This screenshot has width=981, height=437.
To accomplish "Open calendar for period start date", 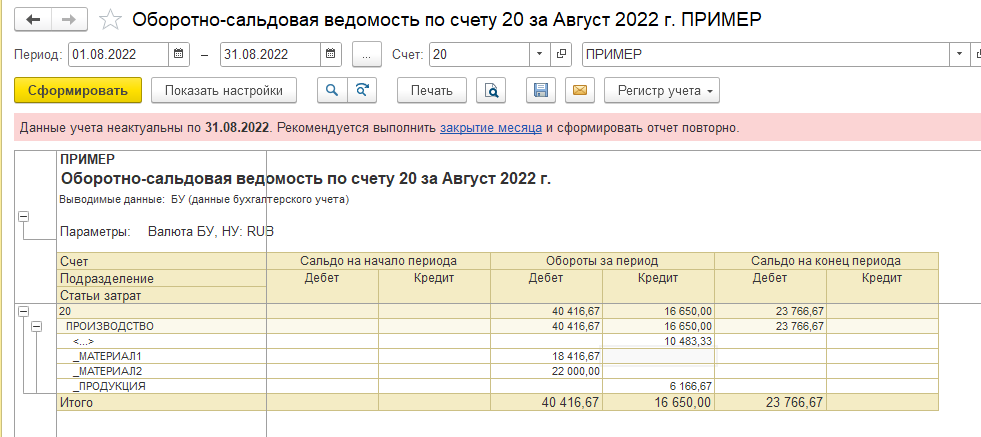I will point(179,53).
